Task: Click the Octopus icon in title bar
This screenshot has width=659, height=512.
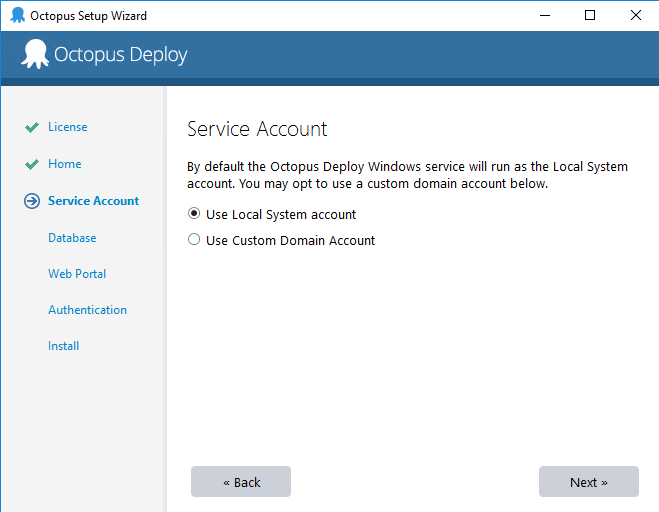Action: pos(18,15)
